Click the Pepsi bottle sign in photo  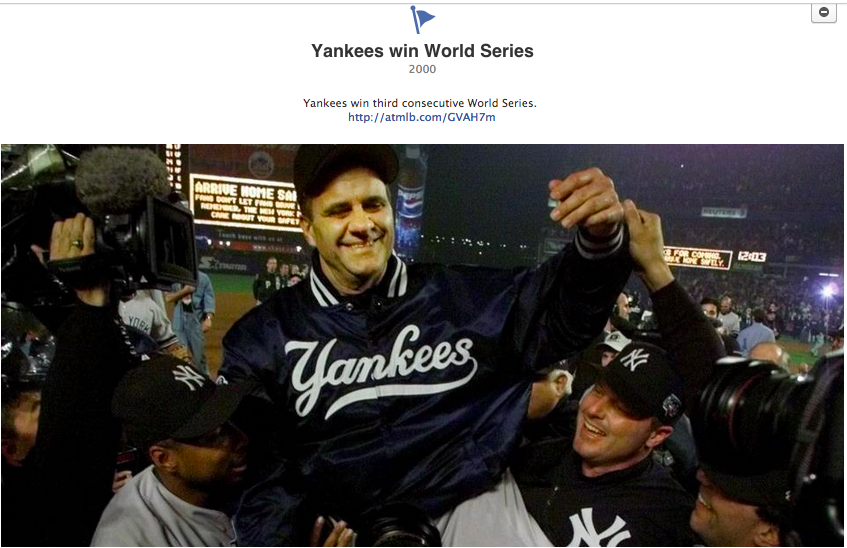pos(412,205)
